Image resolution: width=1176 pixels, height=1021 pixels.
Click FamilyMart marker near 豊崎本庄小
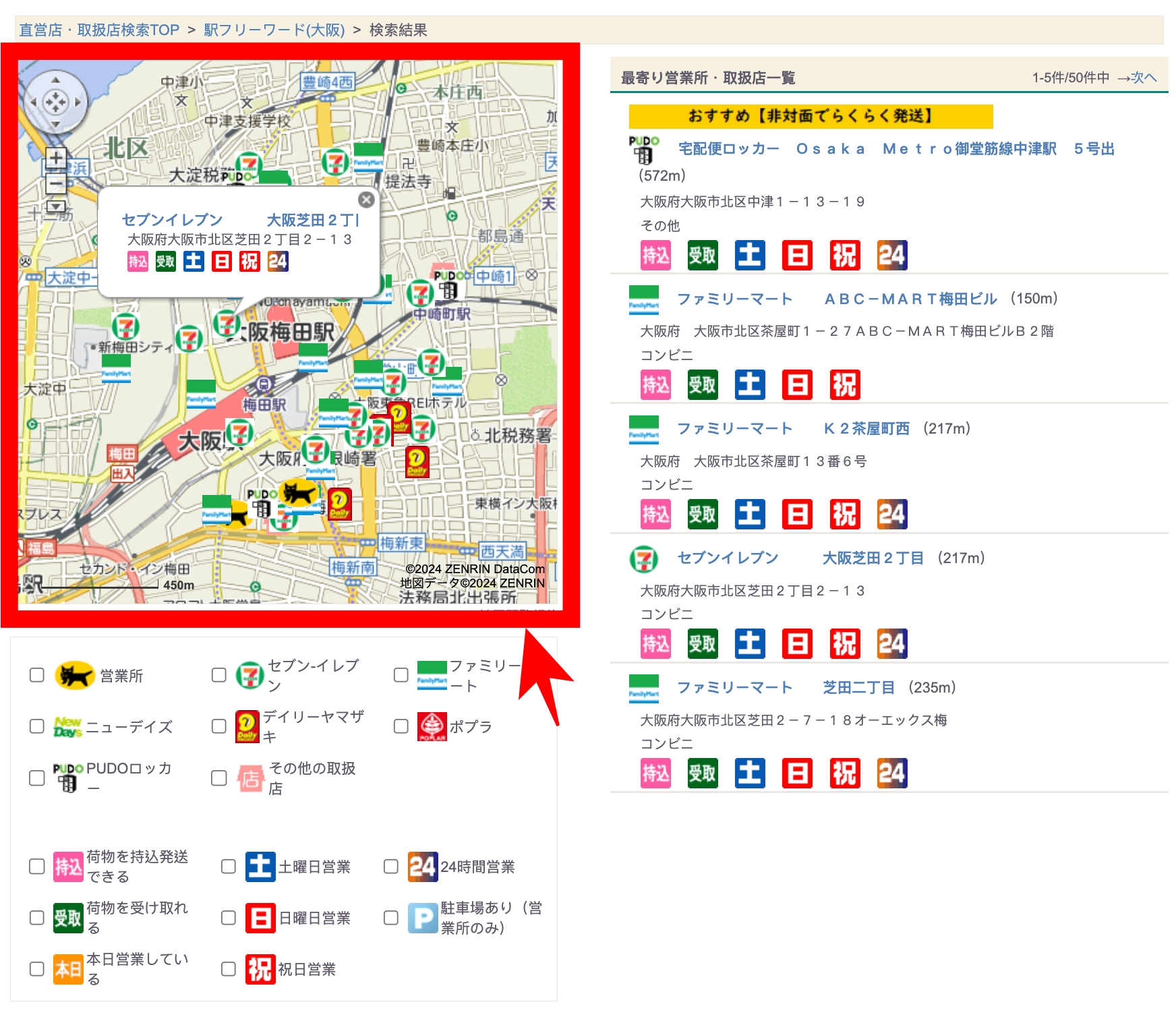368,156
